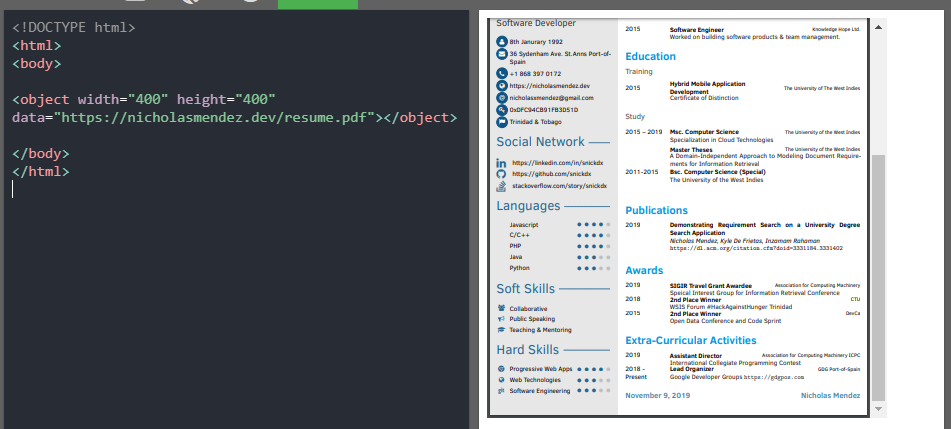Click the Lead Organizer entry

(691, 369)
